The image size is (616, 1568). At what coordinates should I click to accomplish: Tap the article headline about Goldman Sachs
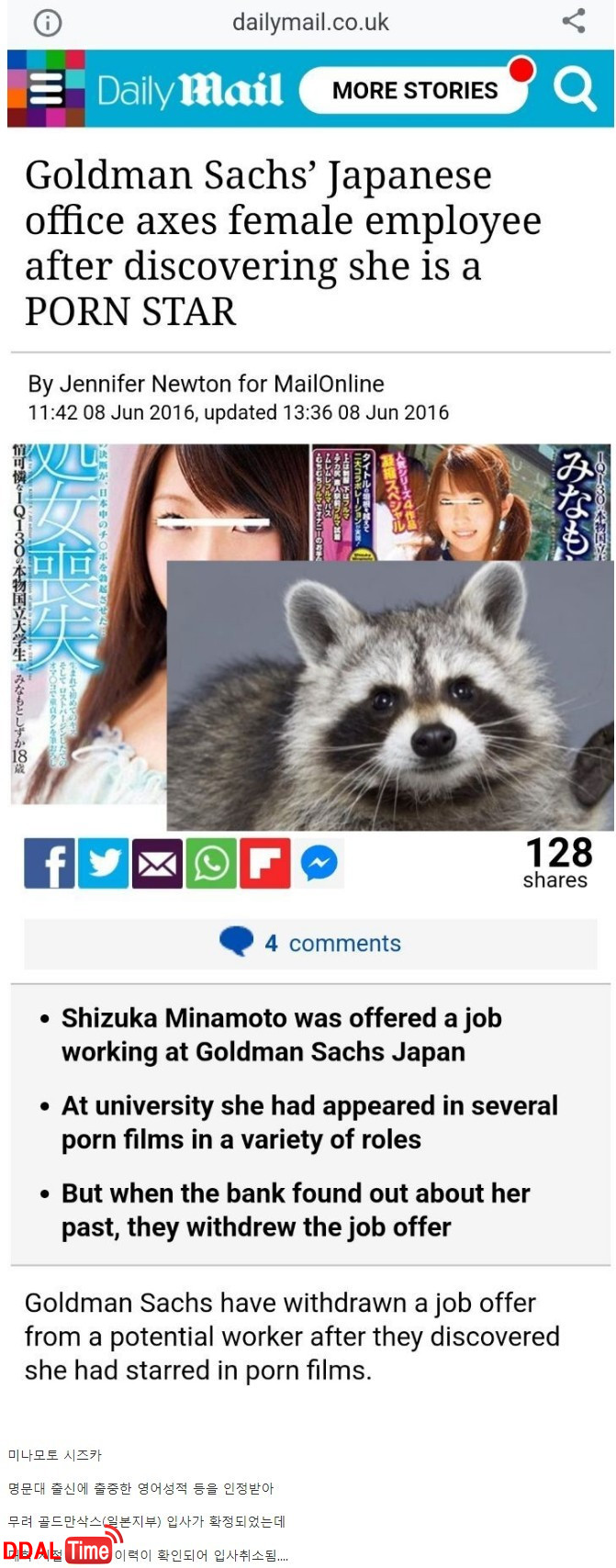point(283,243)
